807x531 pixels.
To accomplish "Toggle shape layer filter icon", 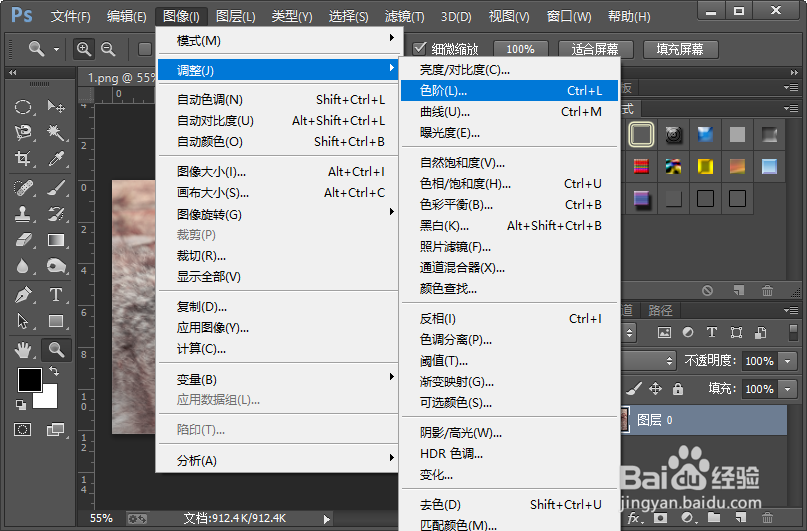I will (736, 332).
